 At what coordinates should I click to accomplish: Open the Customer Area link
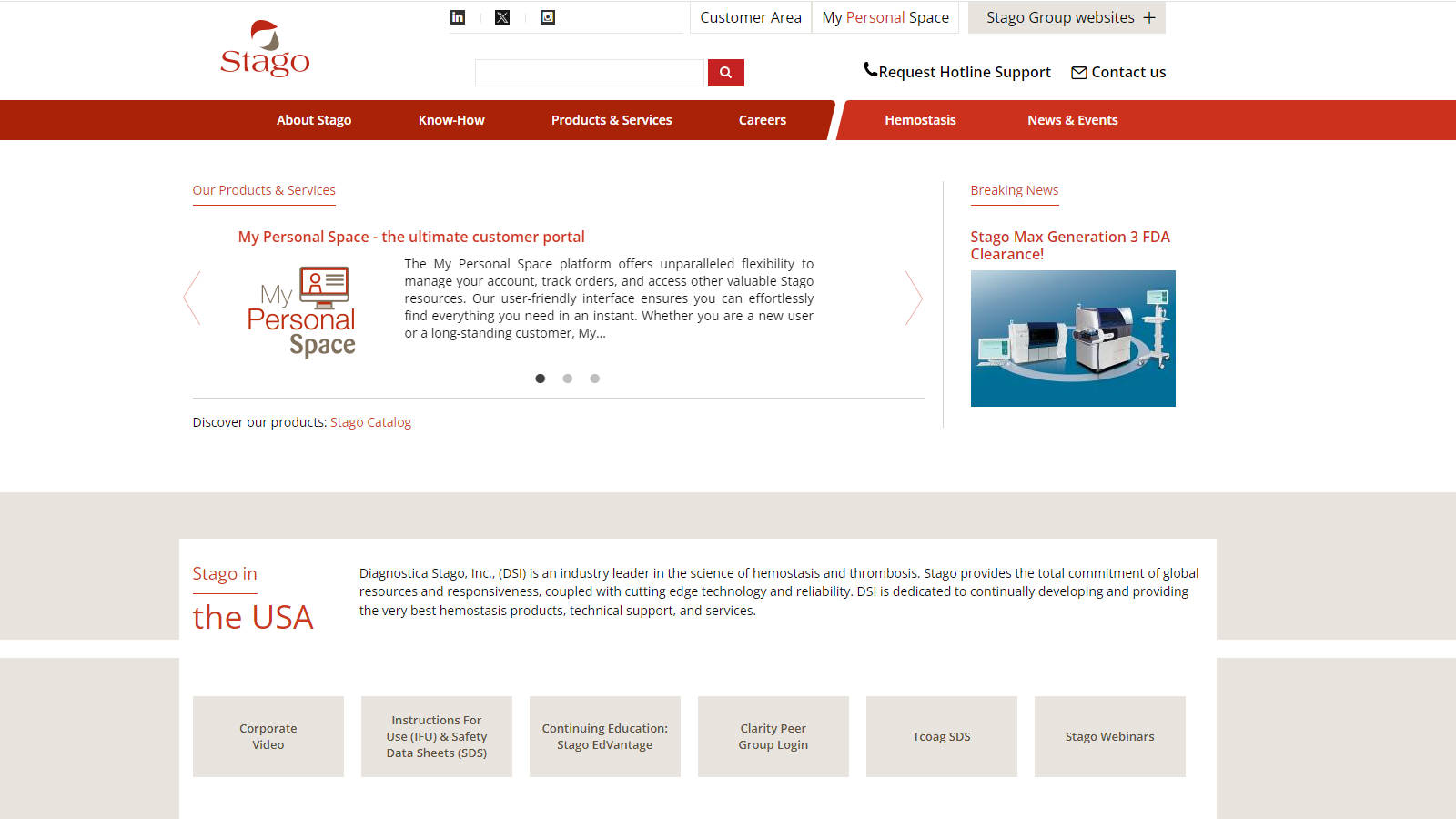click(x=751, y=17)
